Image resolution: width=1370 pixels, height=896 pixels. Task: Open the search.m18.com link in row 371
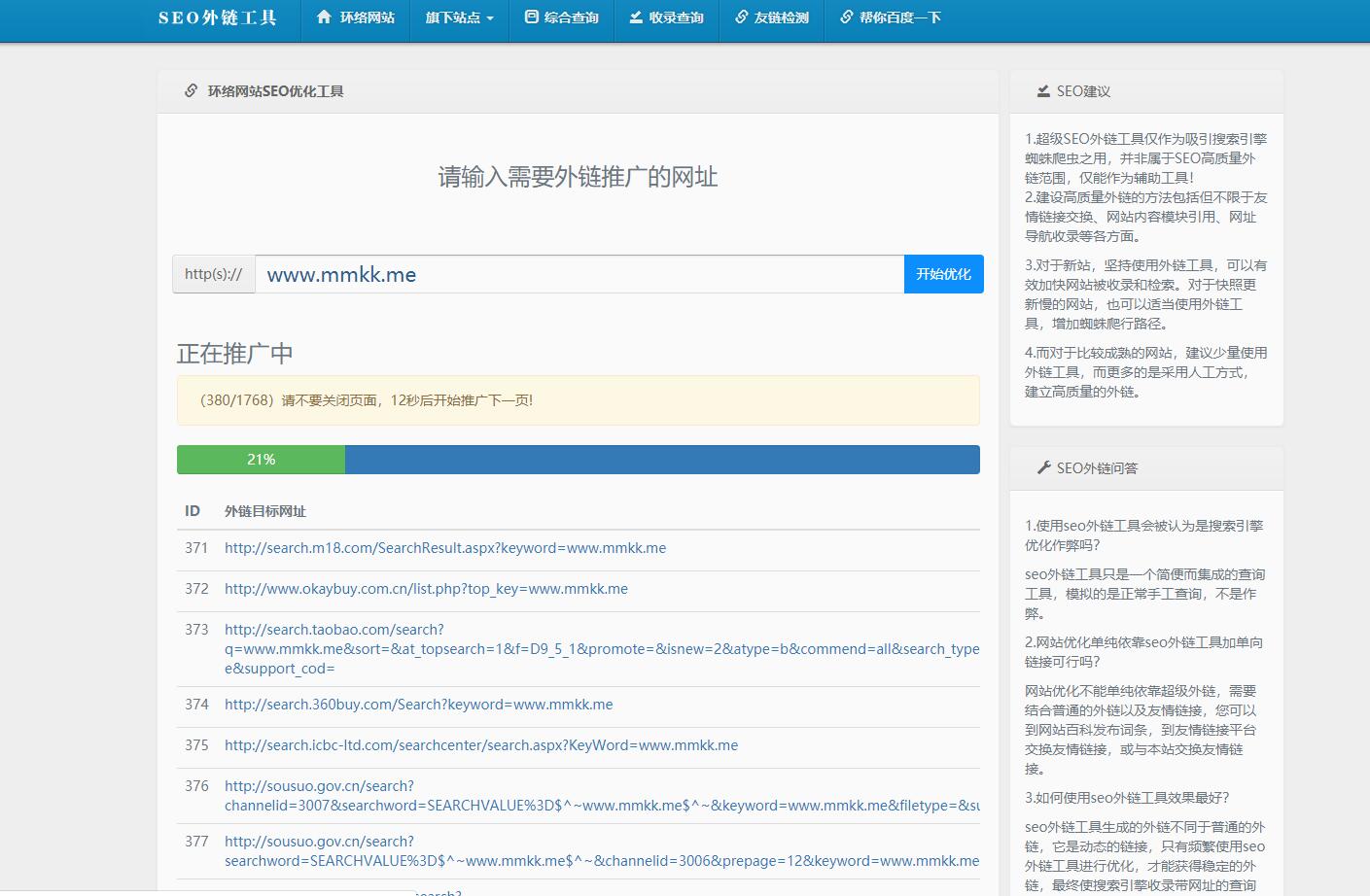coord(445,548)
